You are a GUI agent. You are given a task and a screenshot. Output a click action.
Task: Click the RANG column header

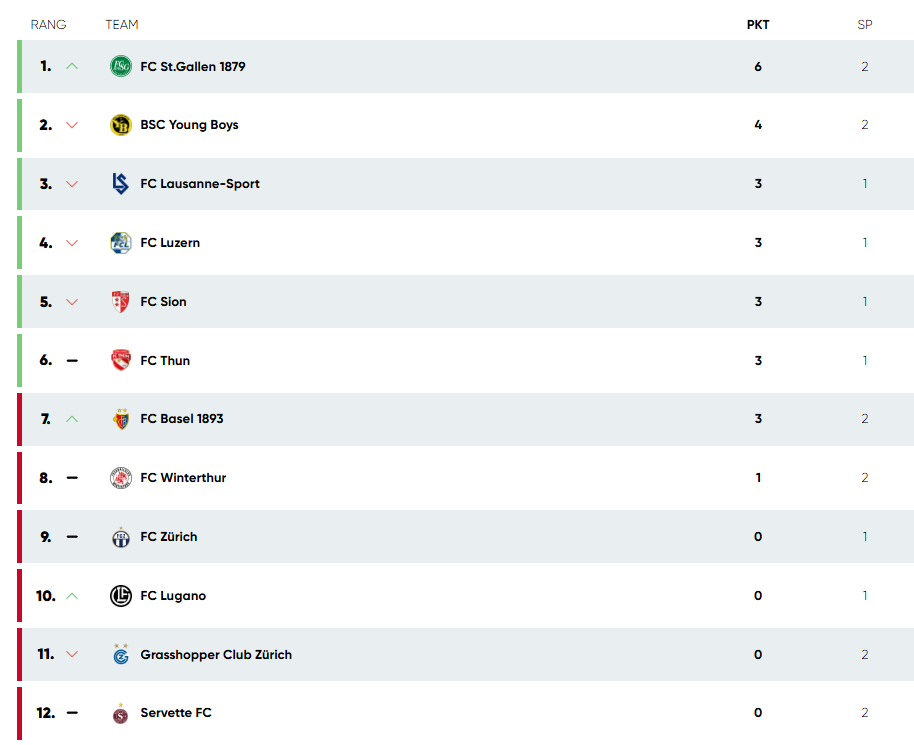tap(48, 24)
